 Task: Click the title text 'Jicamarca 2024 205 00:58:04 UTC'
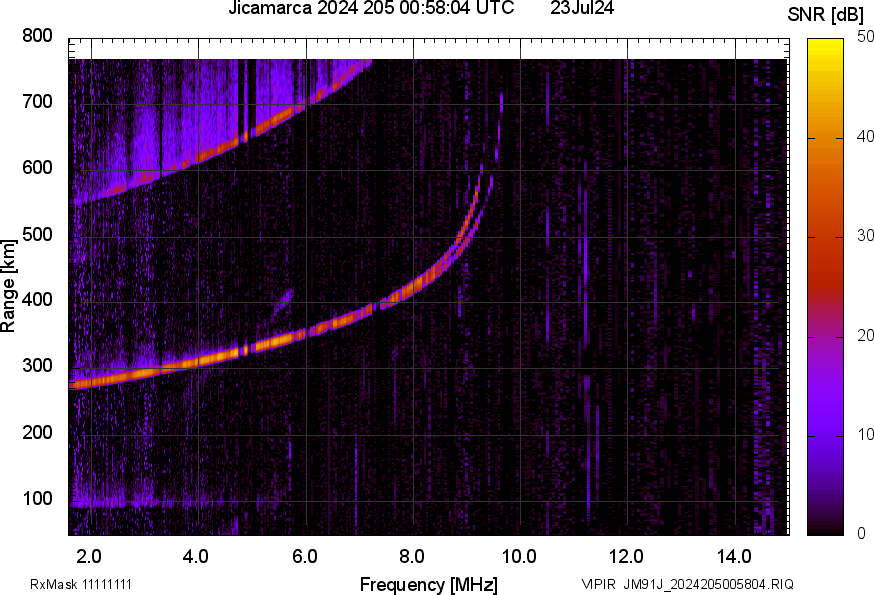tap(371, 8)
